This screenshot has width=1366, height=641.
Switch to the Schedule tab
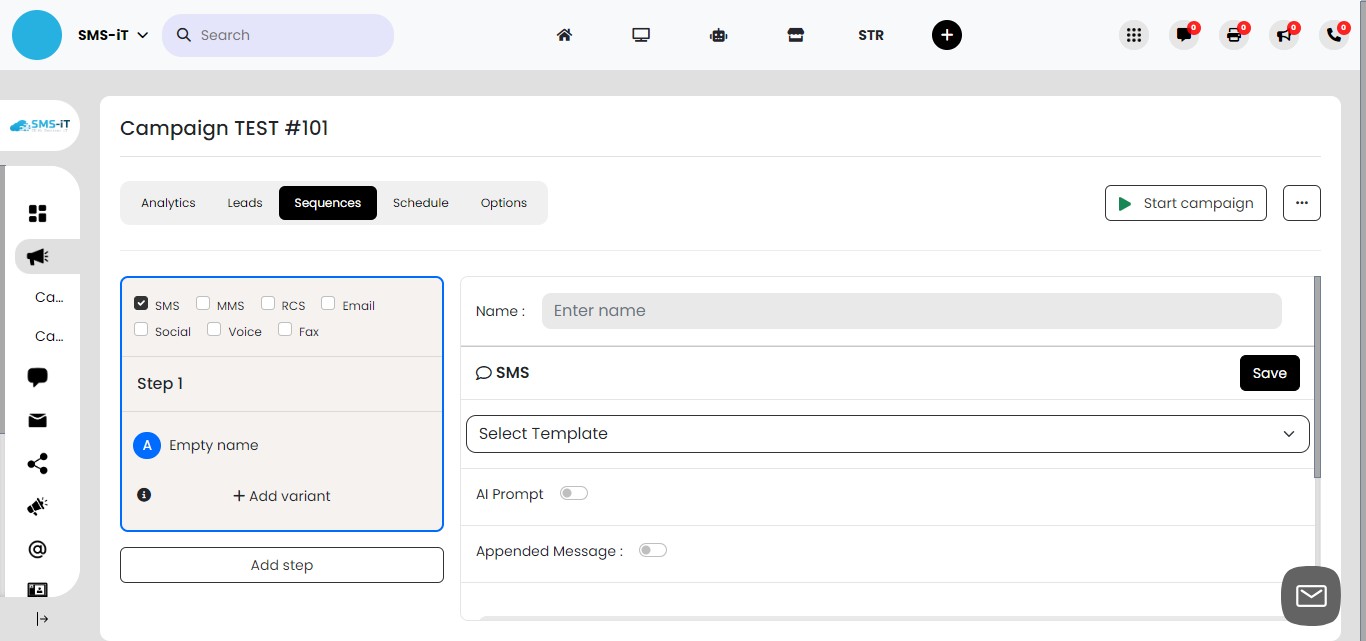pyautogui.click(x=420, y=203)
